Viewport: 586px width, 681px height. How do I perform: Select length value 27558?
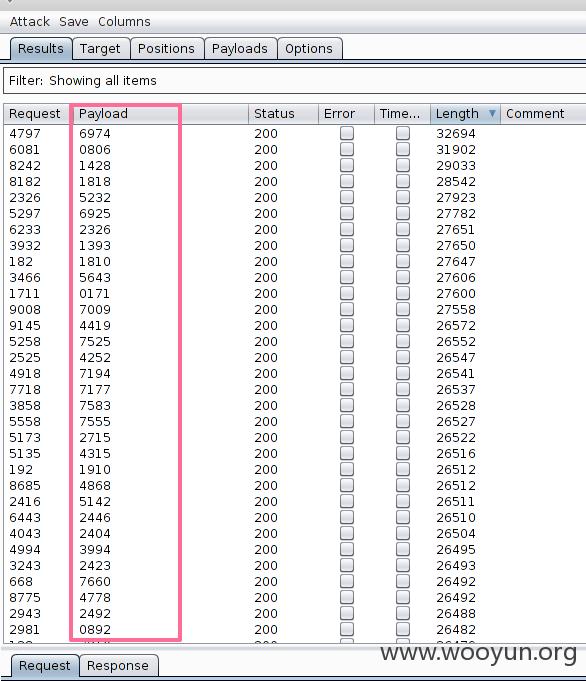click(456, 310)
